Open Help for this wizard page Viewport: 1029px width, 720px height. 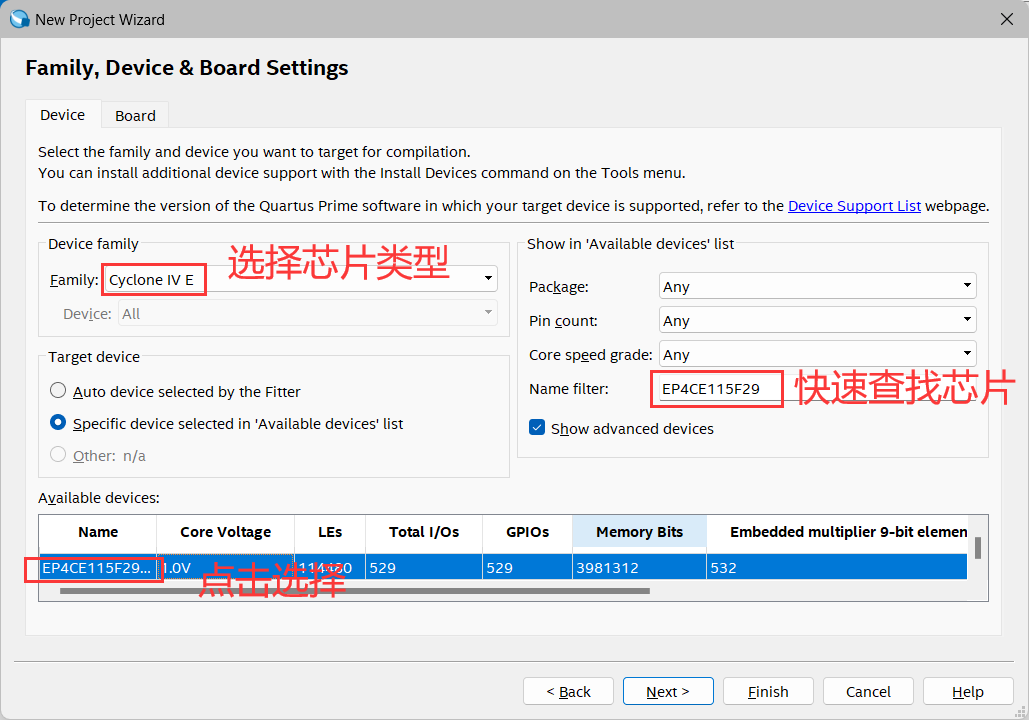tap(968, 691)
